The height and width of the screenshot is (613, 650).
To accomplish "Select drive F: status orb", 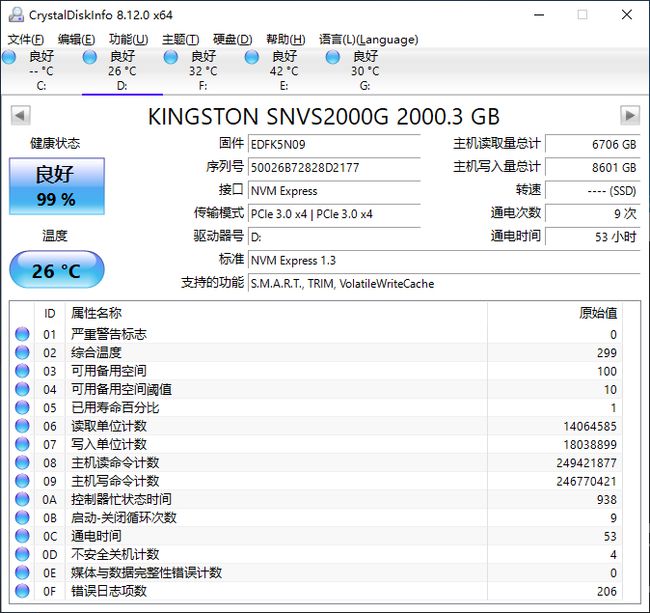I will (x=170, y=57).
